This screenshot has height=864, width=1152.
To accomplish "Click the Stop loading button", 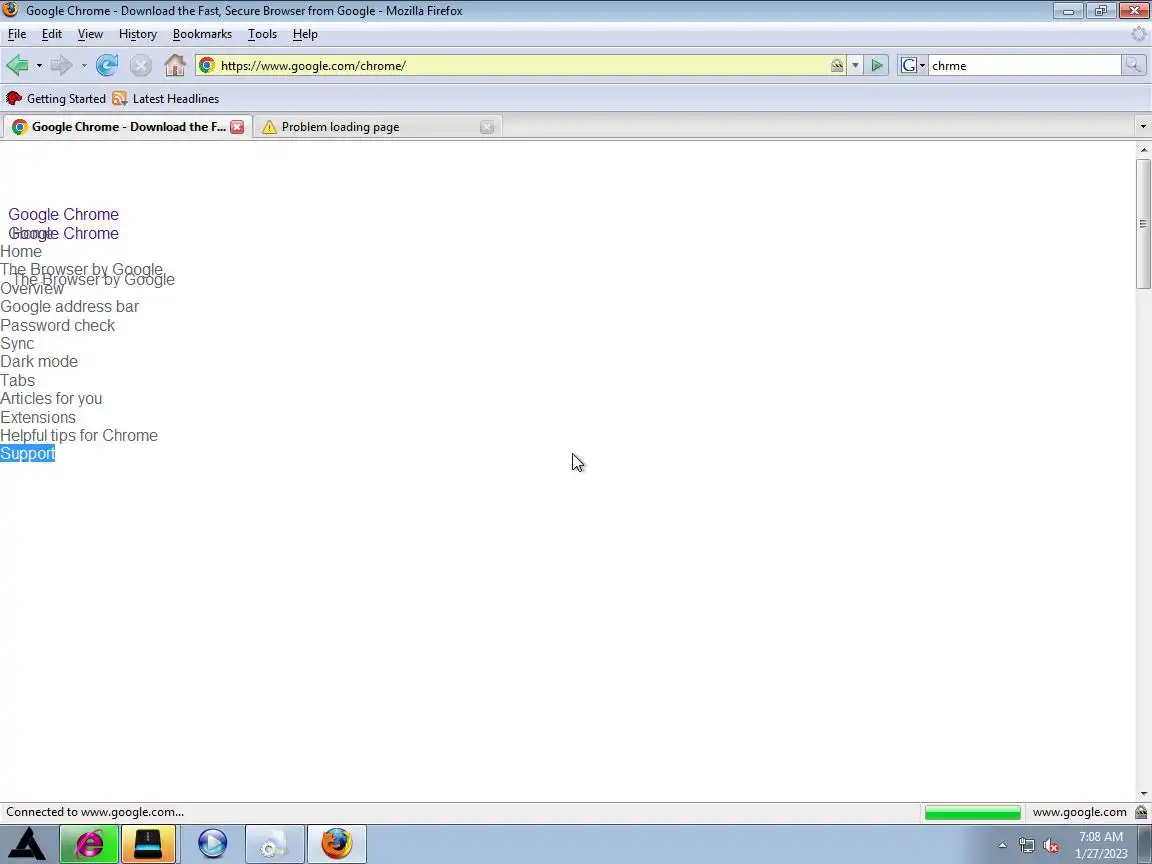I will click(x=140, y=65).
